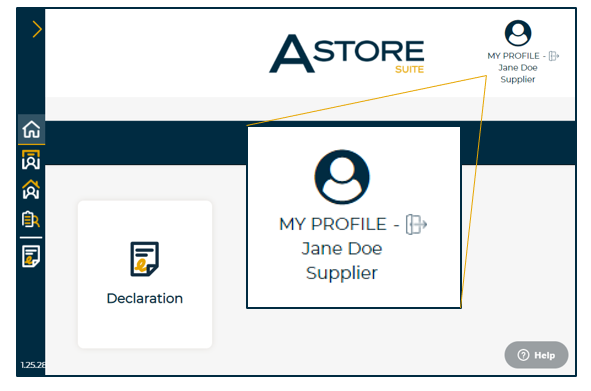This screenshot has height=391, width=591.
Task: Go to Home via the house icon
Action: 31,129
